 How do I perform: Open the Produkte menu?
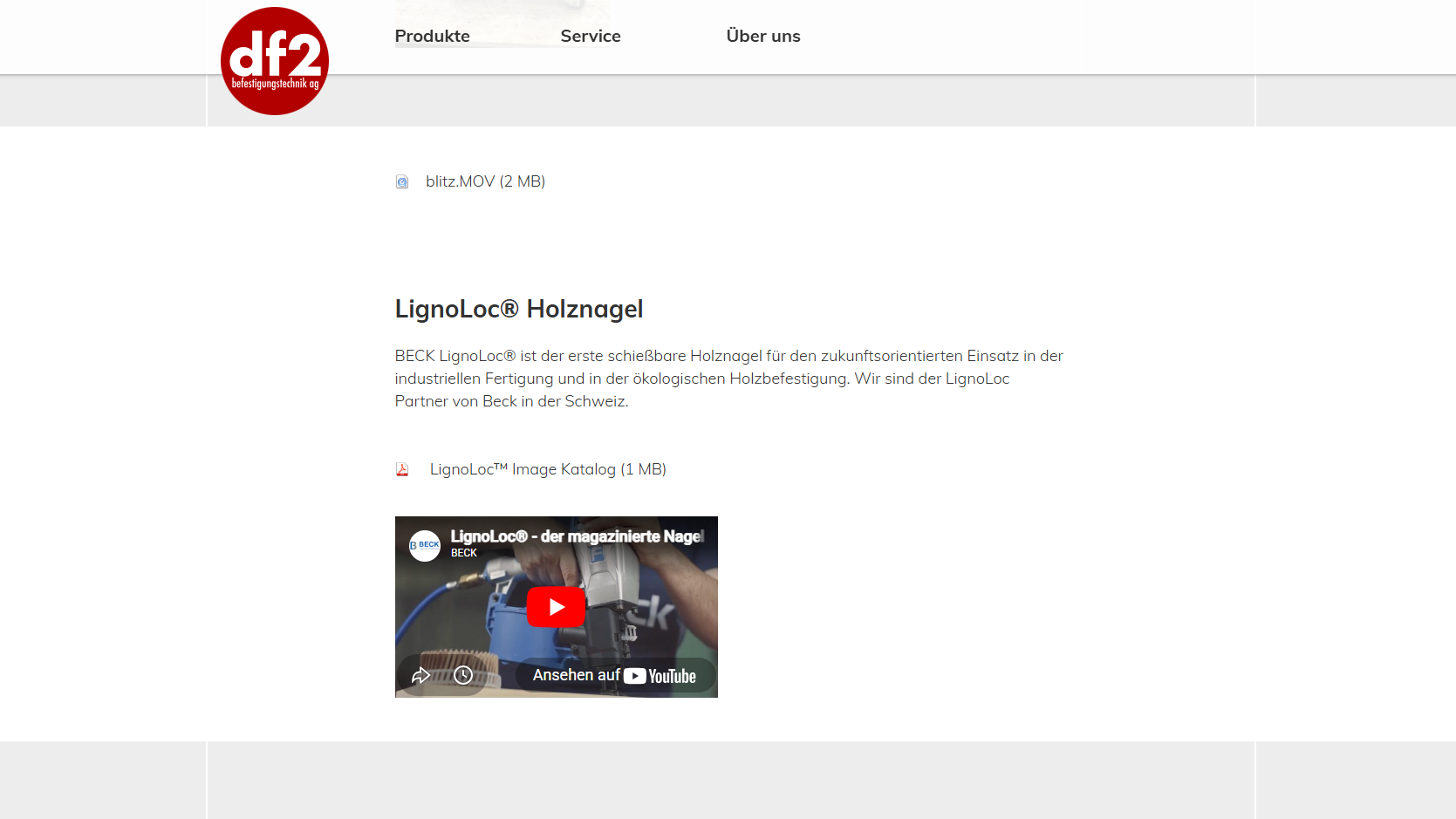(x=432, y=36)
